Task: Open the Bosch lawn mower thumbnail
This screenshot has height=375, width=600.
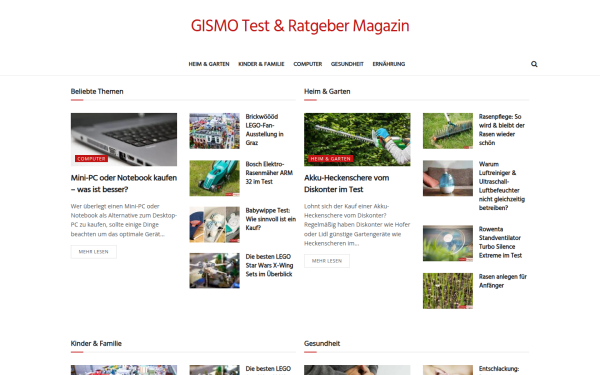Action: tap(214, 178)
